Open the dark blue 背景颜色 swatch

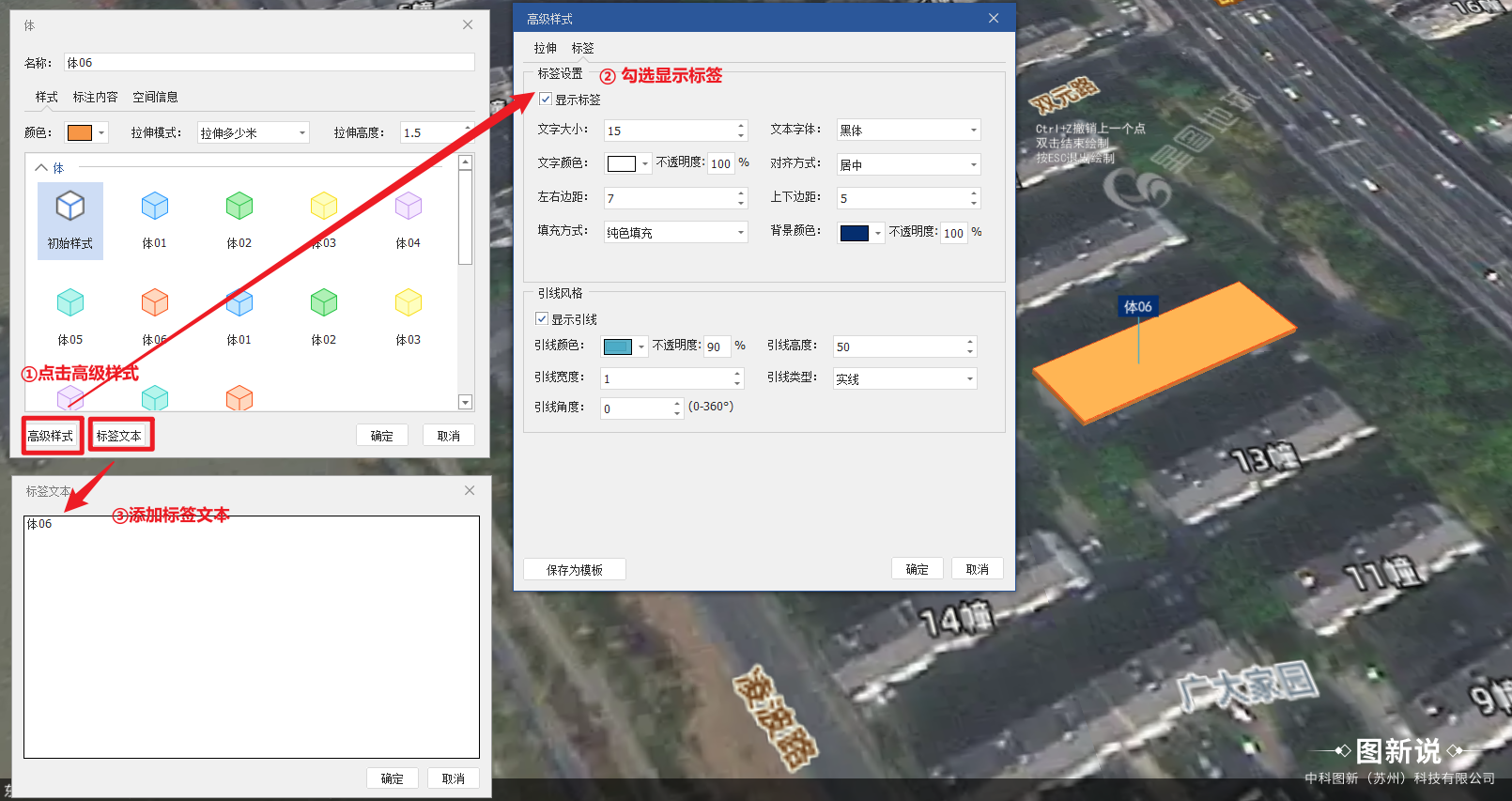855,233
